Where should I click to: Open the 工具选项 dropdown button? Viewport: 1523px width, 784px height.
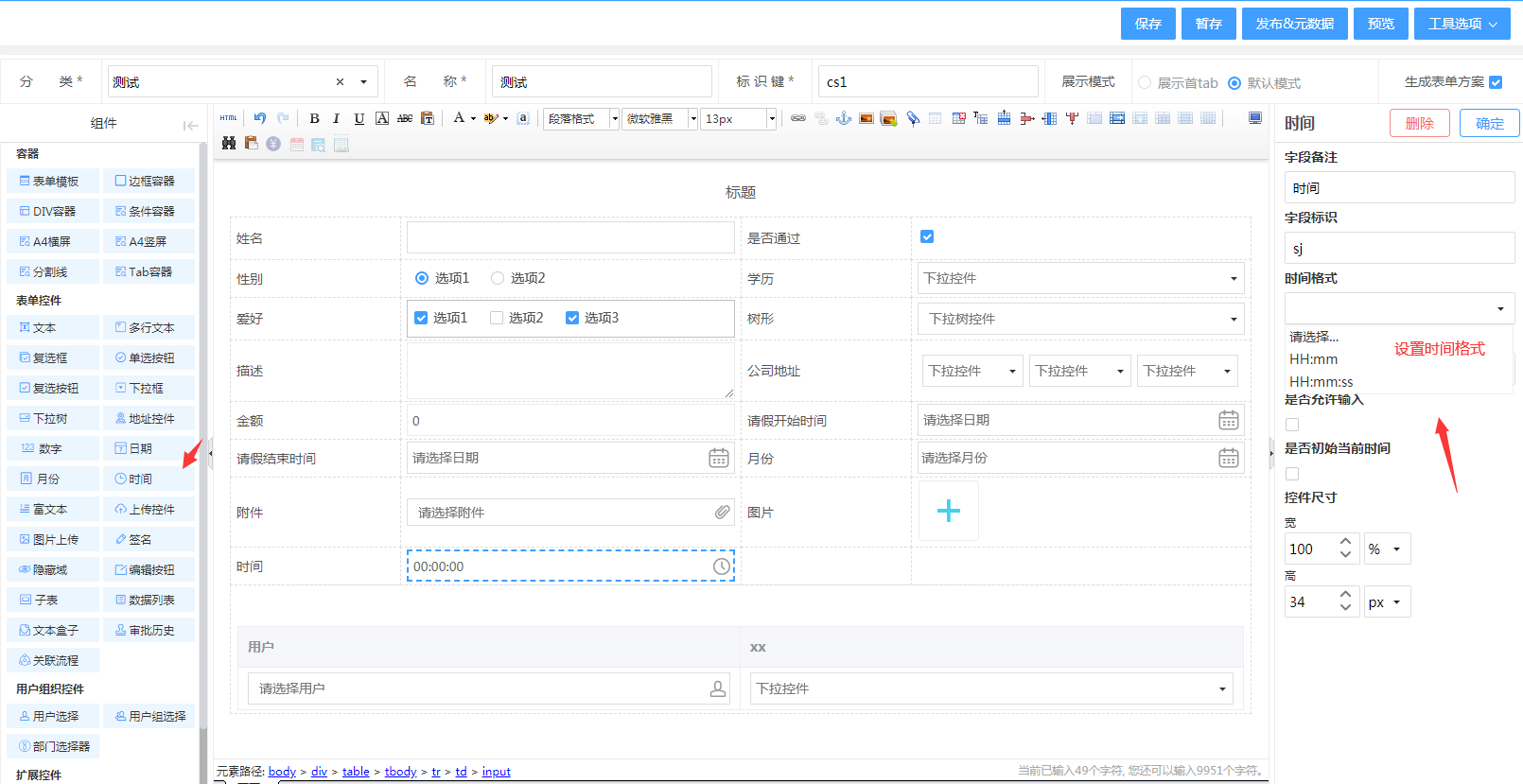1462,24
